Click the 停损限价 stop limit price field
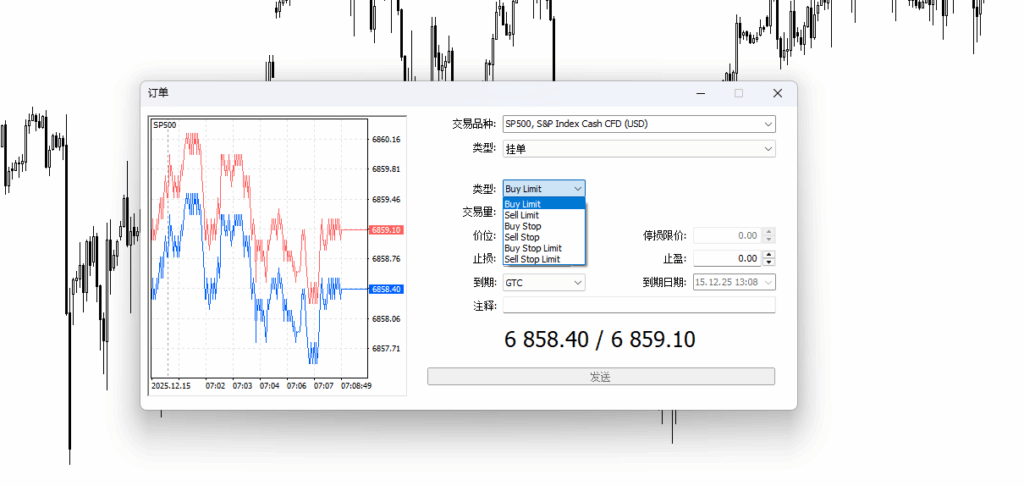 [x=727, y=235]
